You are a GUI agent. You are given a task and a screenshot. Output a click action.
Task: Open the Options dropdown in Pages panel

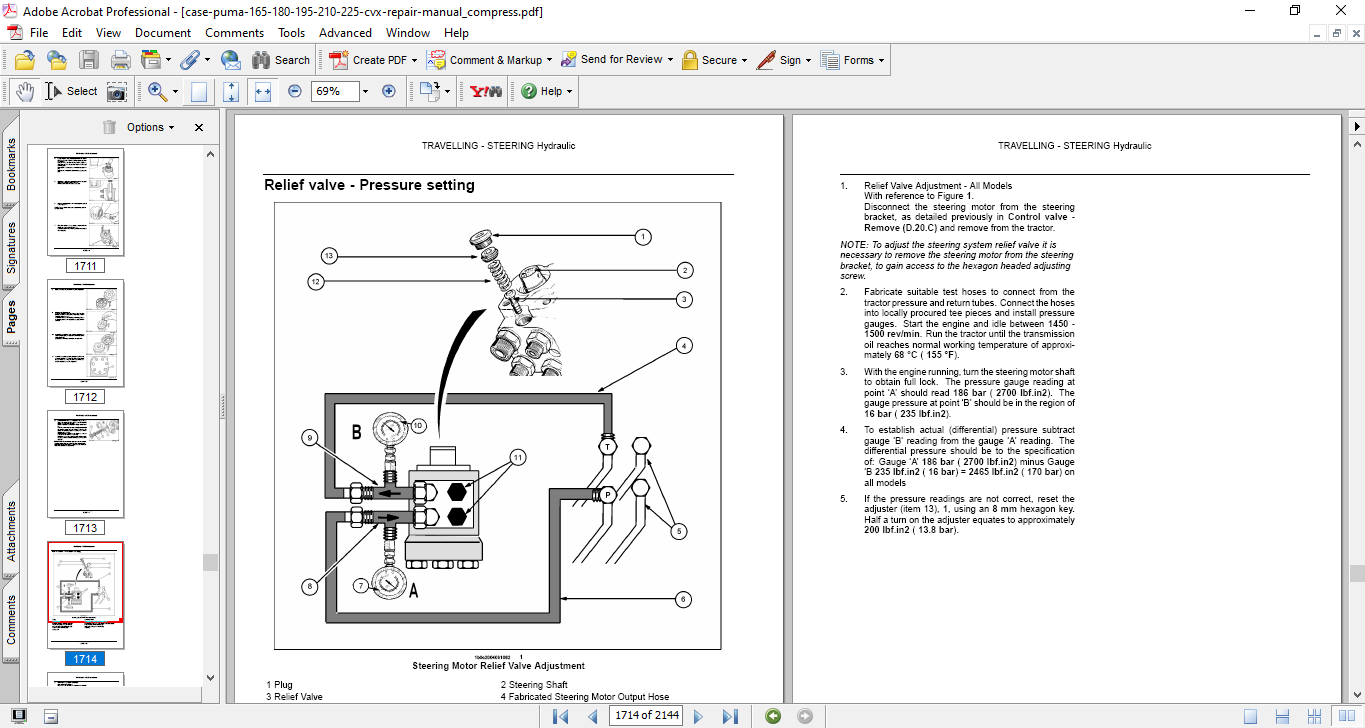150,127
